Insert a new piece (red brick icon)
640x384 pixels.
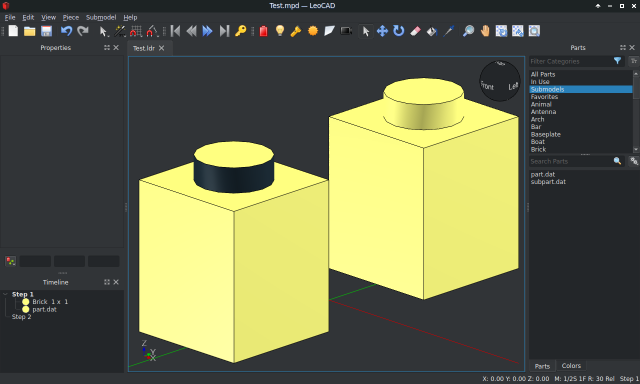[x=264, y=31]
